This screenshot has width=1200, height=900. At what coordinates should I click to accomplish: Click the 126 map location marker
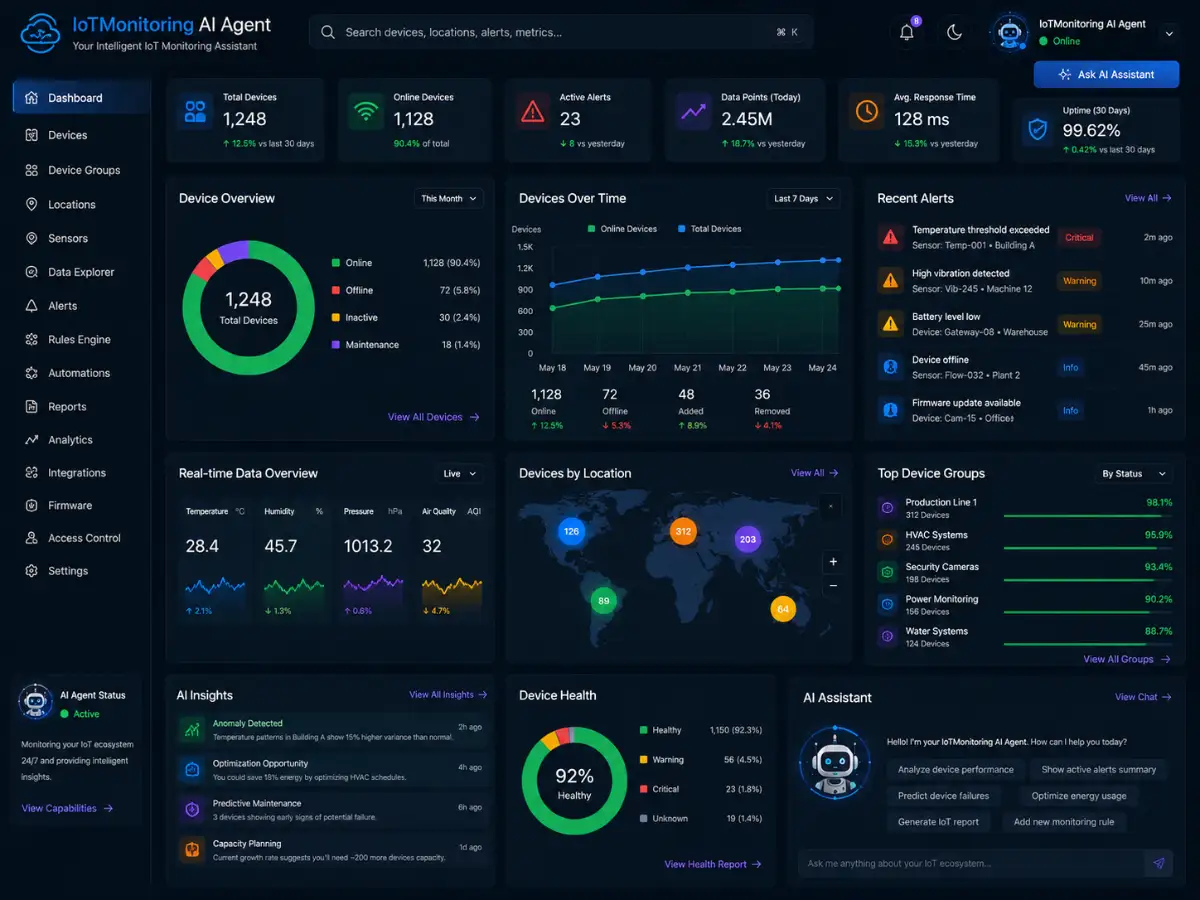(571, 531)
